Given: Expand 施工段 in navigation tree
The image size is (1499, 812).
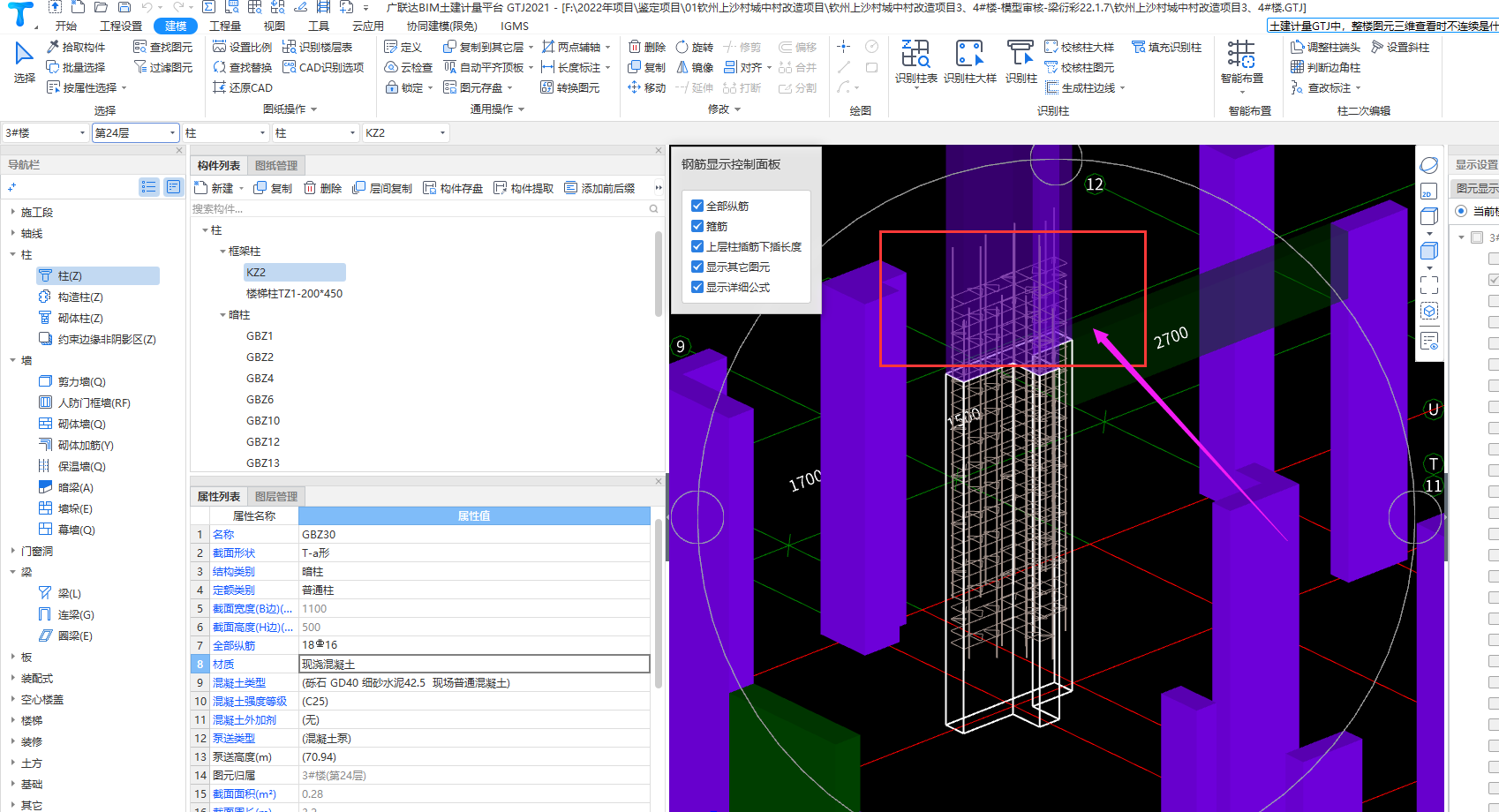Looking at the screenshot, I should pos(13,212).
